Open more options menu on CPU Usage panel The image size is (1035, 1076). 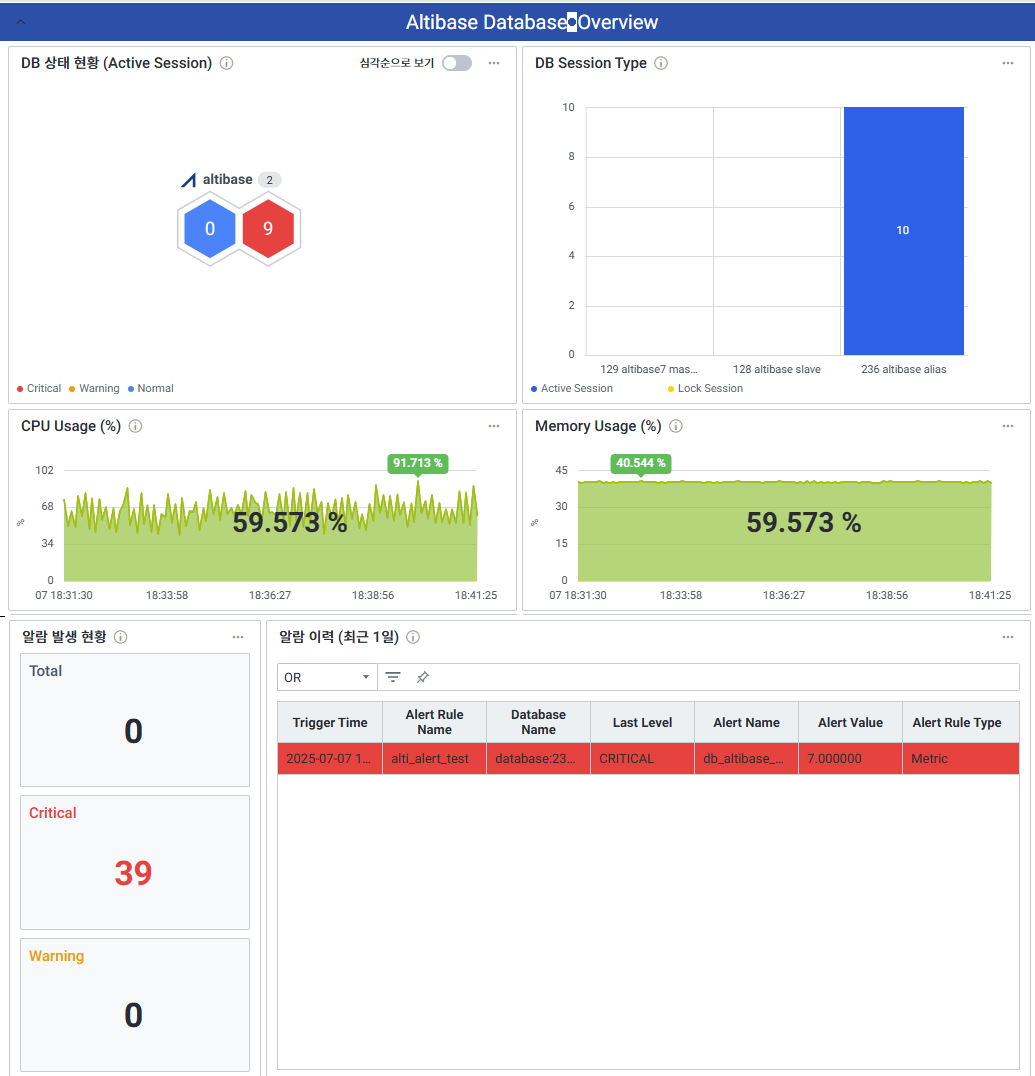coord(494,426)
